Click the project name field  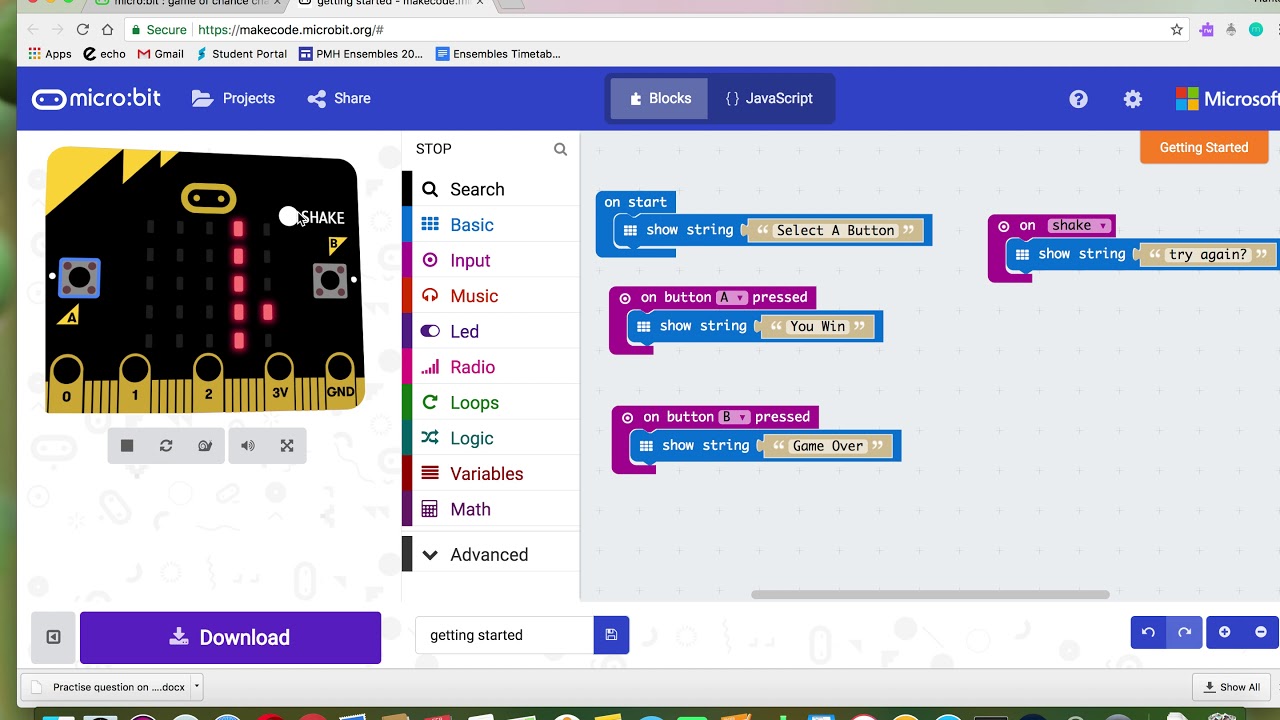point(504,635)
